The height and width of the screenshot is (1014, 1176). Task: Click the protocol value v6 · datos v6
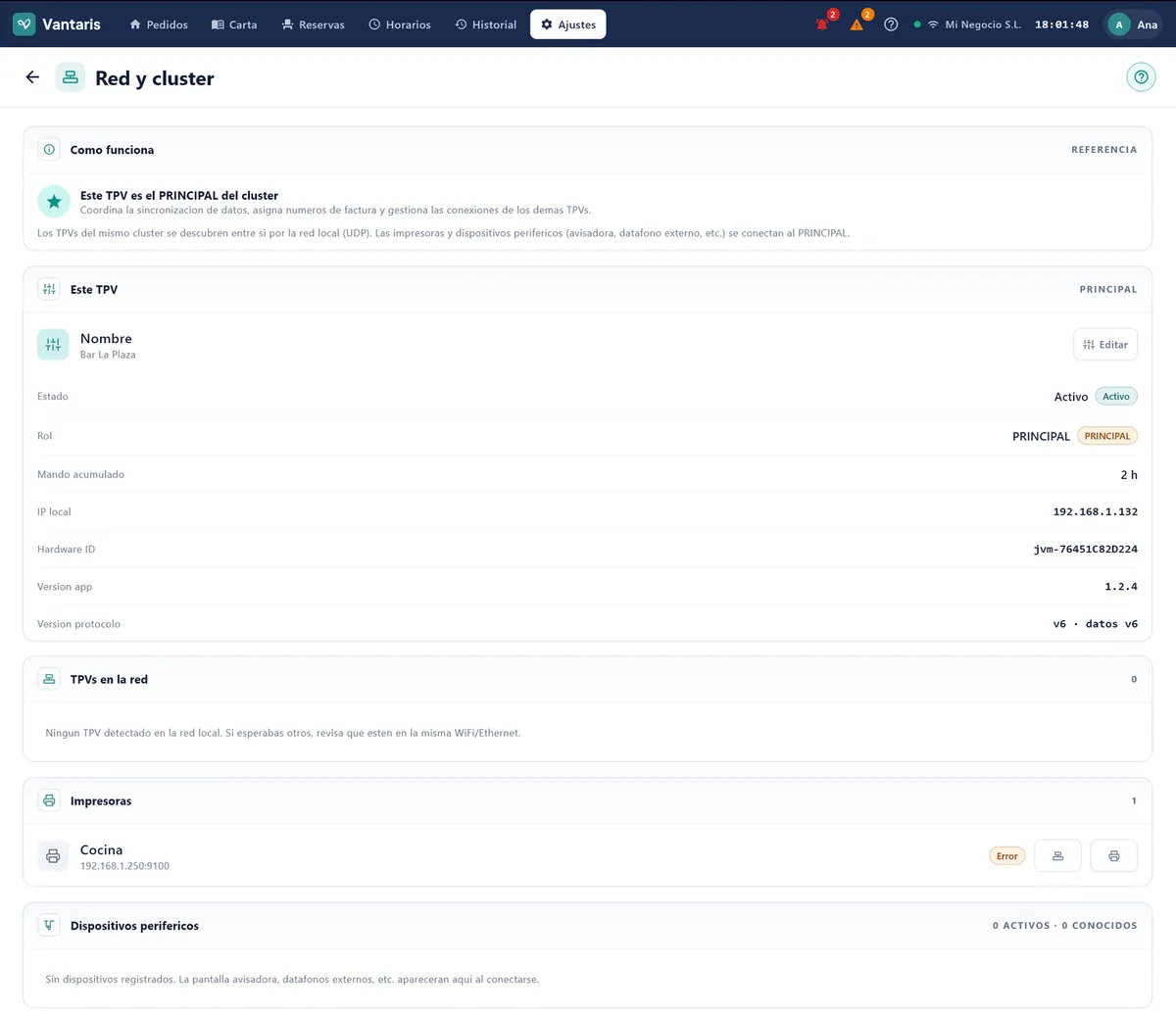coord(1096,624)
